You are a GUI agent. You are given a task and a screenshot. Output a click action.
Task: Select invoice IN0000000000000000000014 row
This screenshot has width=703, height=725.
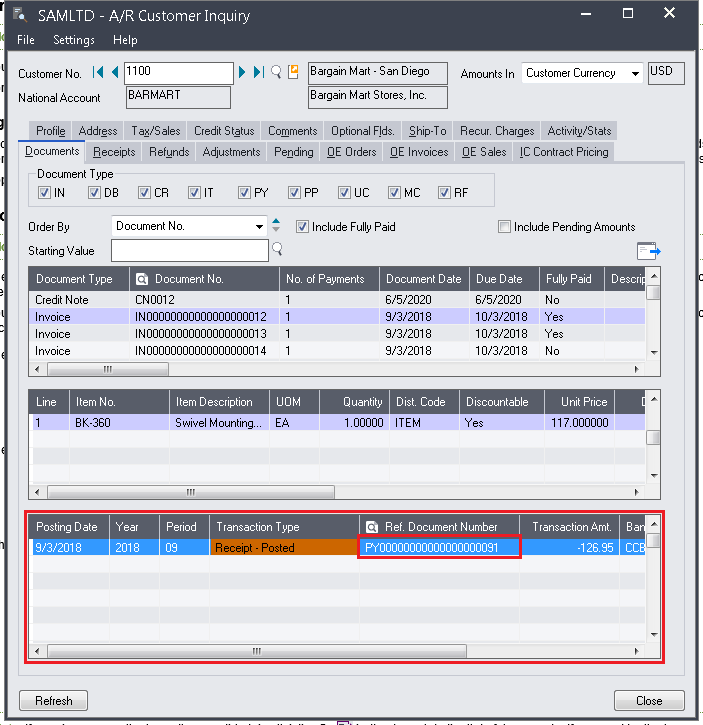point(200,351)
